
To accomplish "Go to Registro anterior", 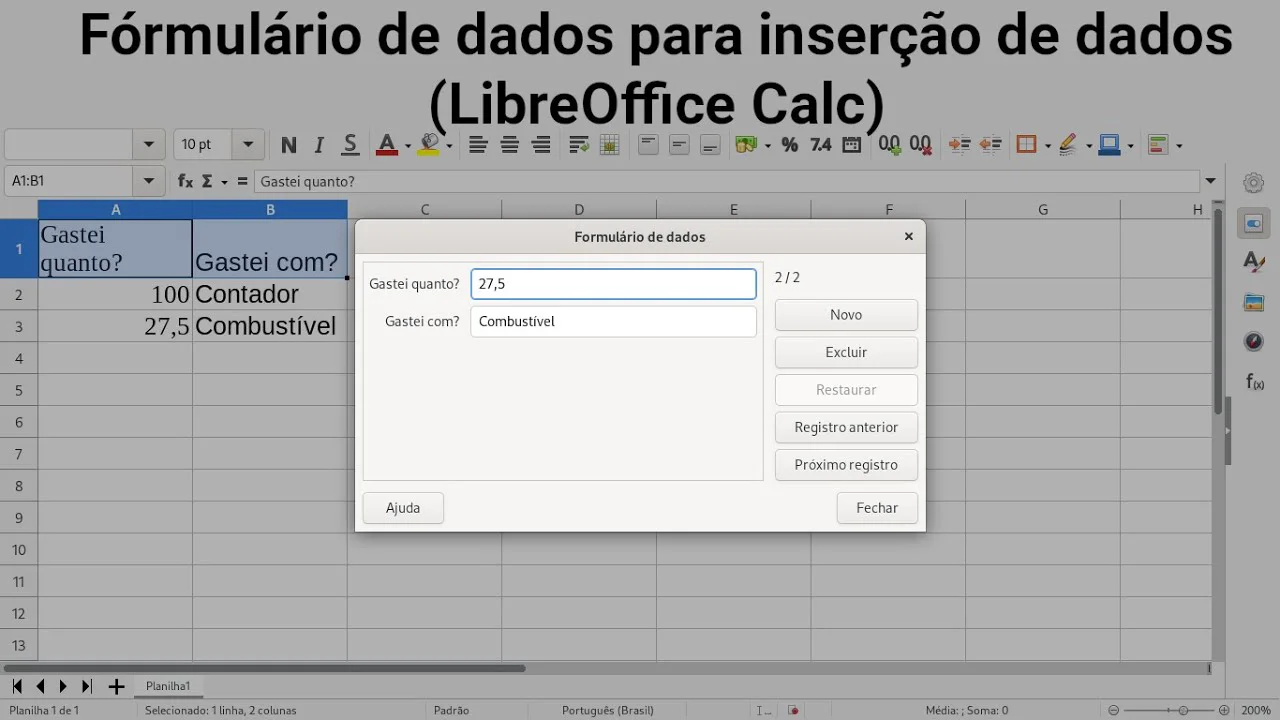I will pyautogui.click(x=846, y=427).
